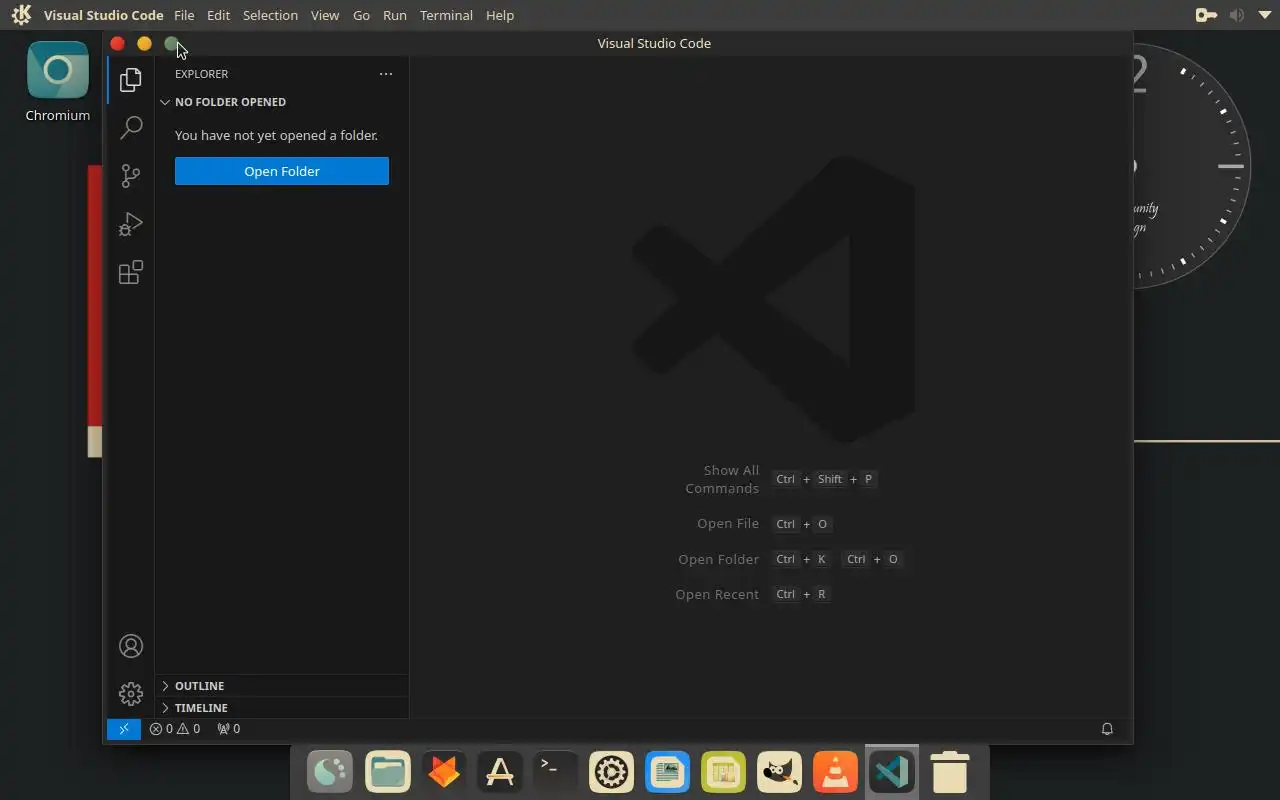Open the Explorer view in activity bar
Screen dimensions: 1280x800
[x=131, y=80]
